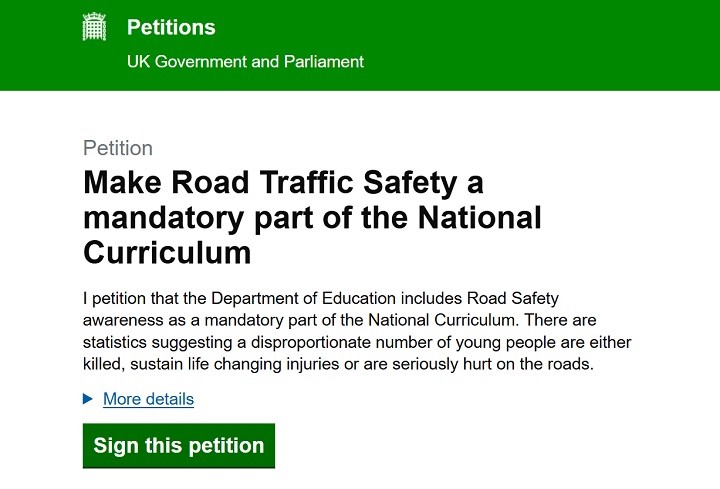
Task: Click 'Department of Education' in the description
Action: [x=303, y=298]
